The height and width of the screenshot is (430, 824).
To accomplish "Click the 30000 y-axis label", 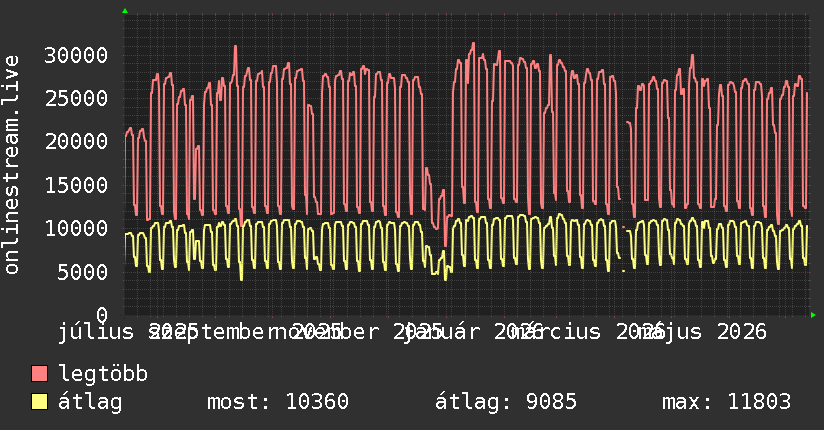I will (76, 55).
